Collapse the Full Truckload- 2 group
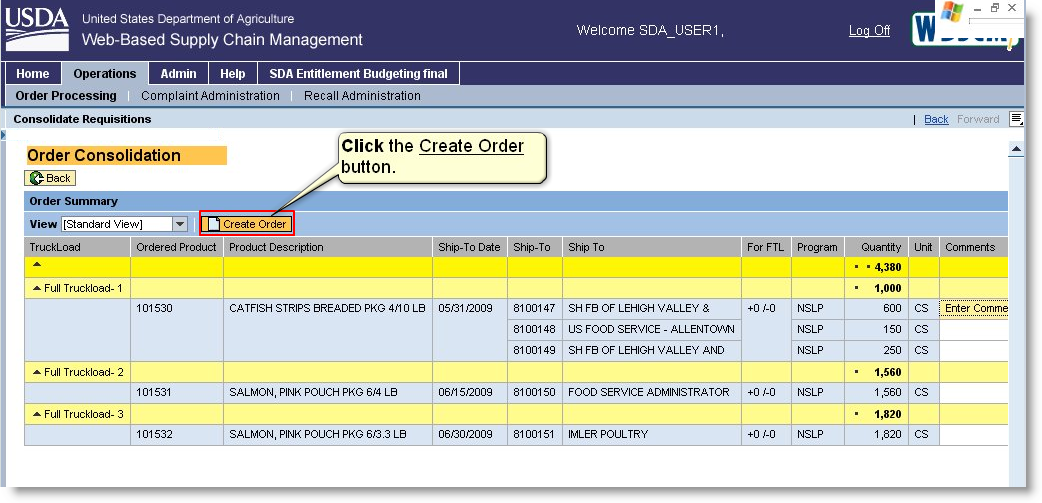The image size is (1042, 503). [x=38, y=372]
